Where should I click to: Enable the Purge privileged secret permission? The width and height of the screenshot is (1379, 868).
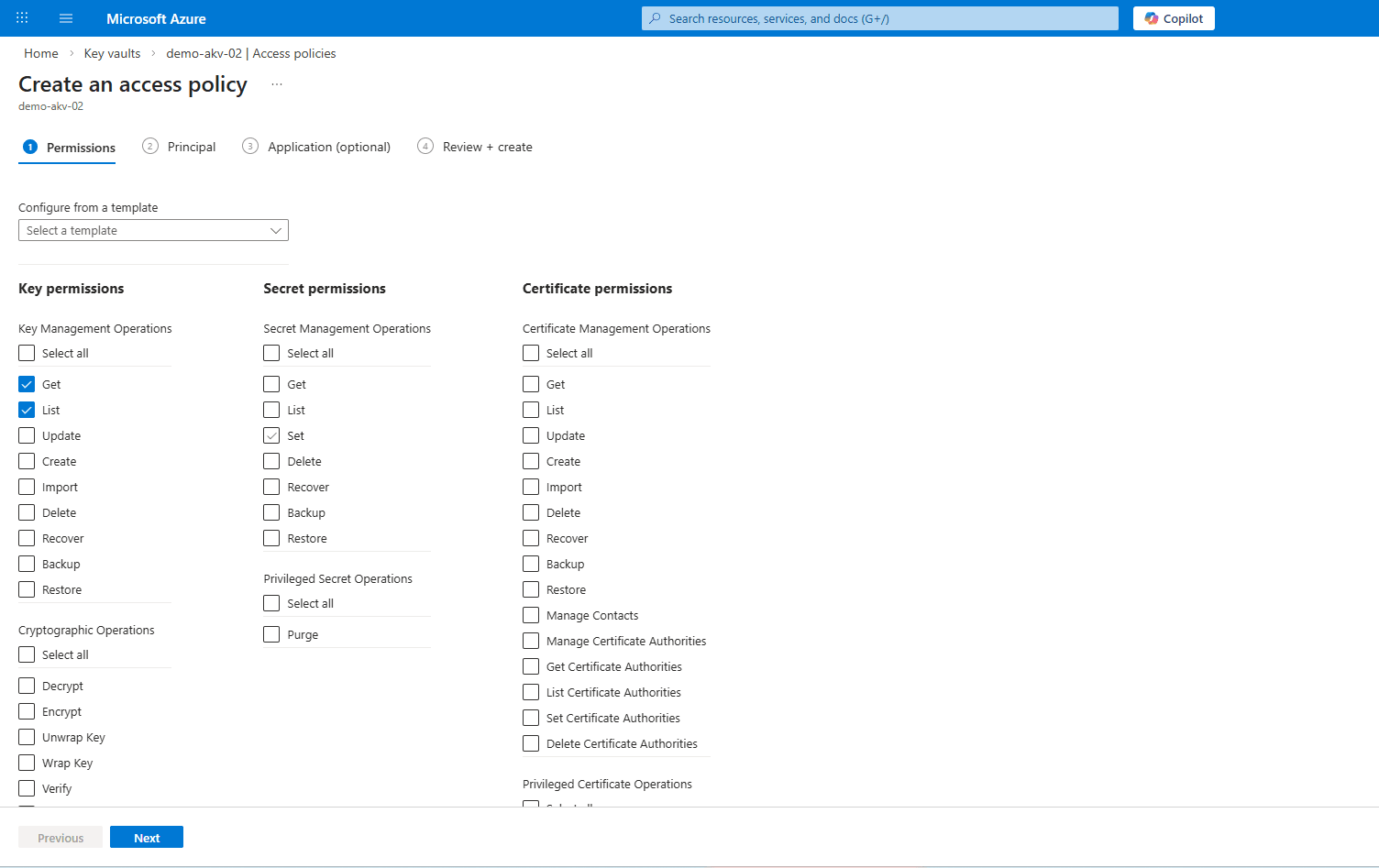271,633
